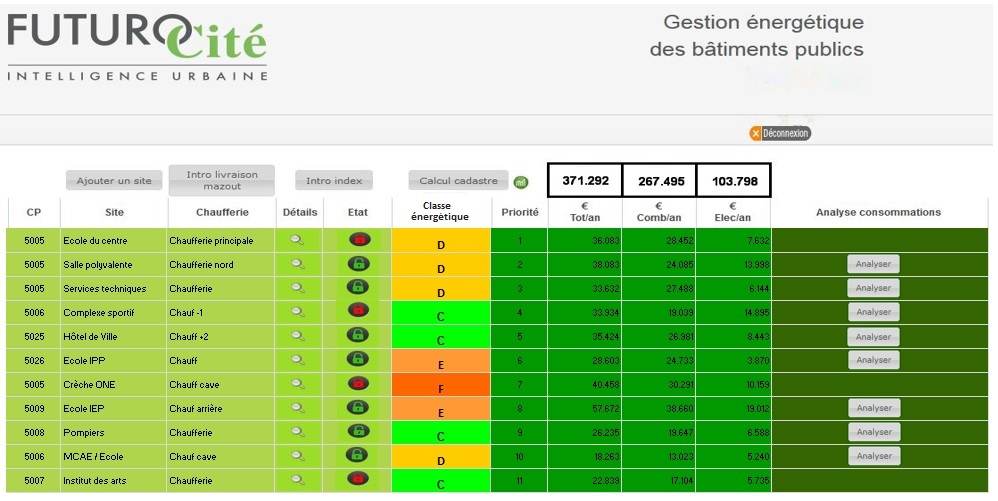Image resolution: width=998 pixels, height=501 pixels.
Task: Click green lock icon for Ecole IEP
Action: 358,407
